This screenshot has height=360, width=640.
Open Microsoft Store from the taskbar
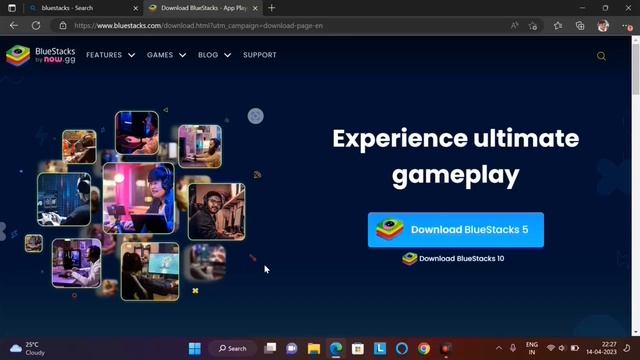(x=358, y=349)
